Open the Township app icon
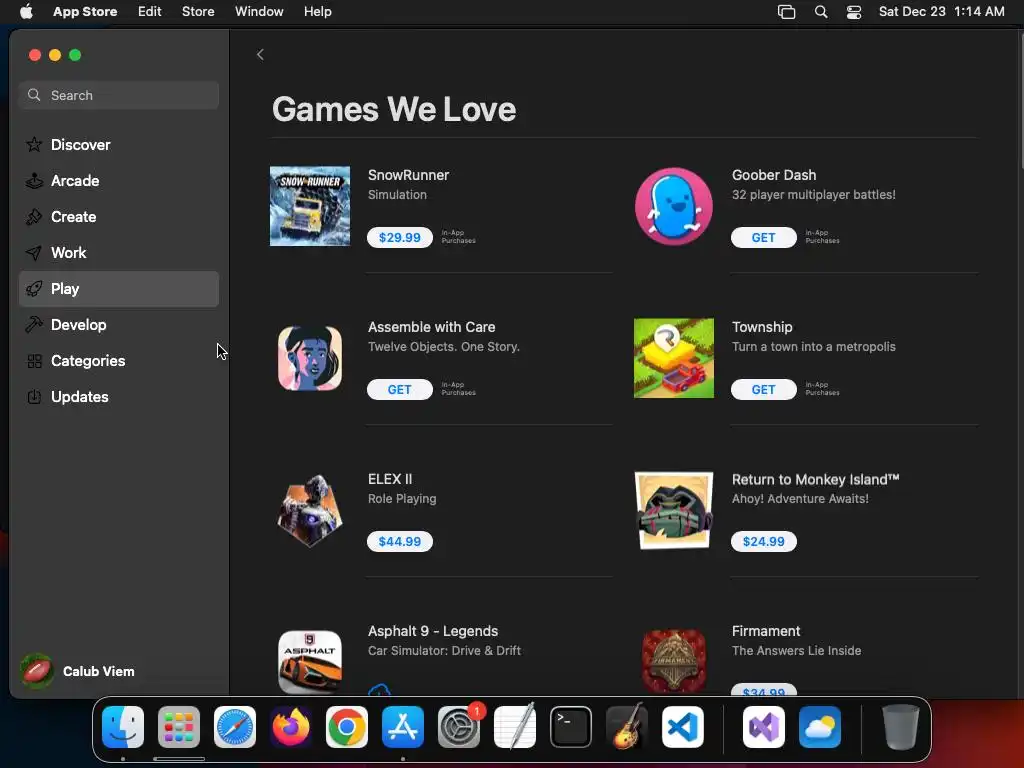Image resolution: width=1024 pixels, height=768 pixels. click(x=673, y=359)
